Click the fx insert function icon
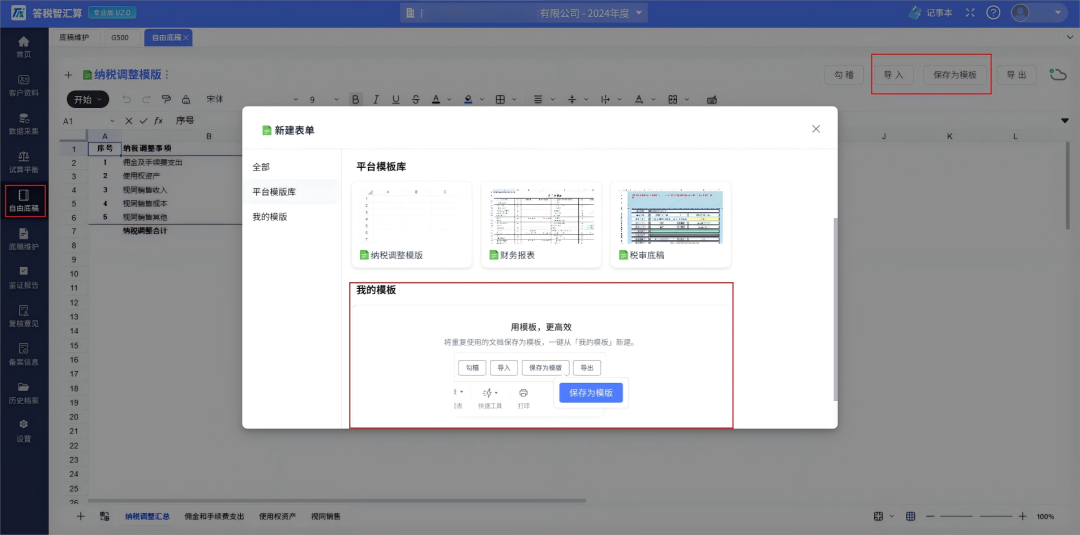 [x=158, y=120]
